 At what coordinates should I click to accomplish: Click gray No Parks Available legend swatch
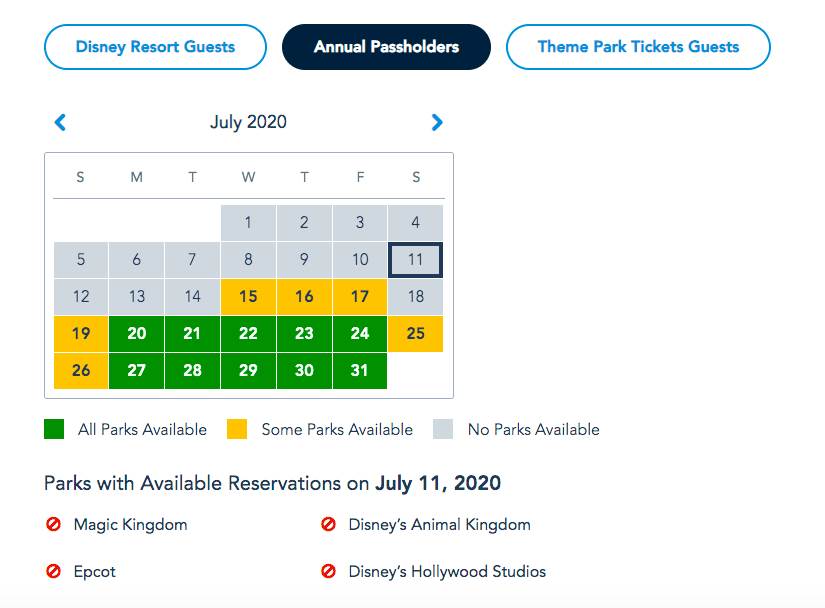click(x=443, y=430)
